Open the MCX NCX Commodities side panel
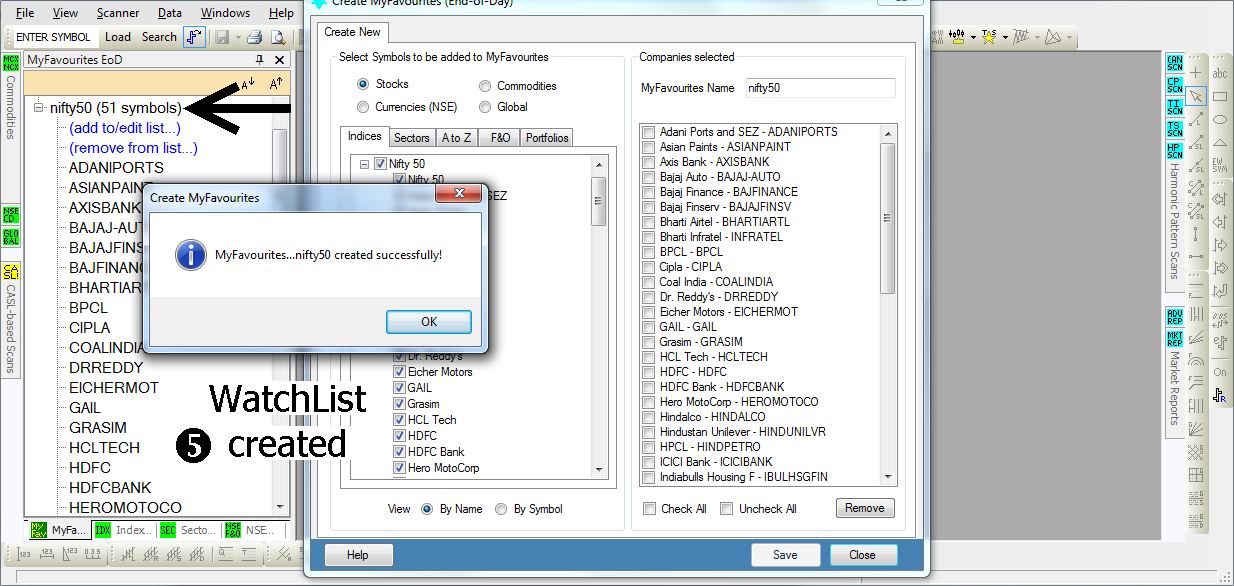Image resolution: width=1234 pixels, height=586 pixels. click(10, 64)
